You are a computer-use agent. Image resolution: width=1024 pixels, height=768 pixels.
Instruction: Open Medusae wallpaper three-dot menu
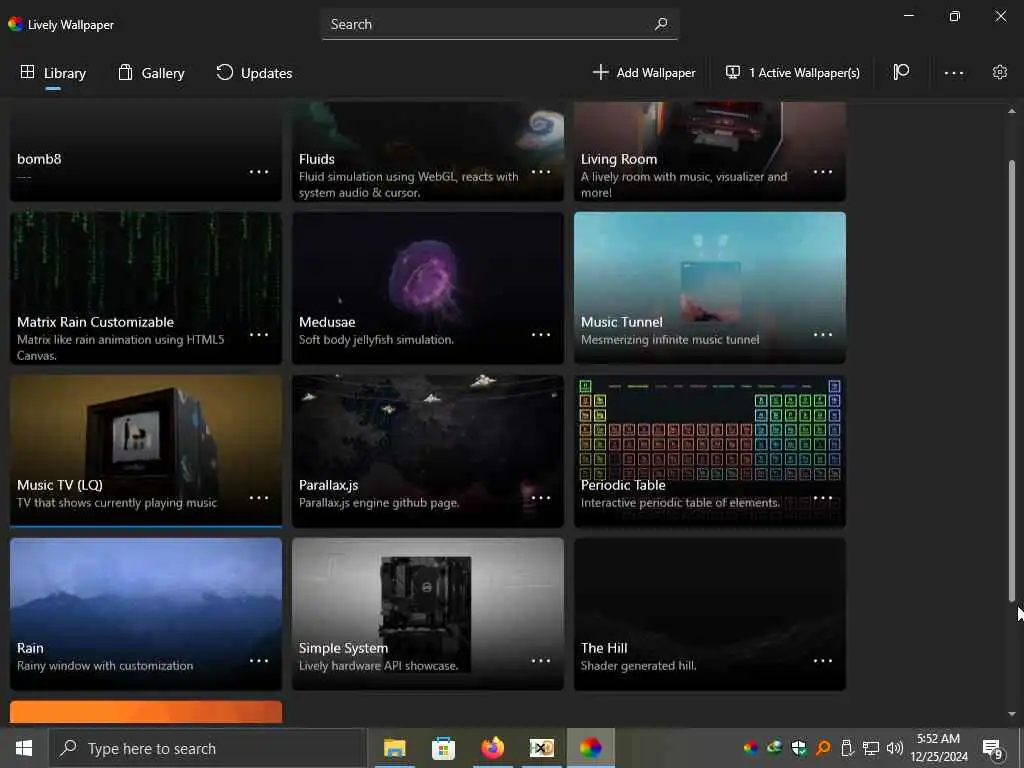coord(541,334)
